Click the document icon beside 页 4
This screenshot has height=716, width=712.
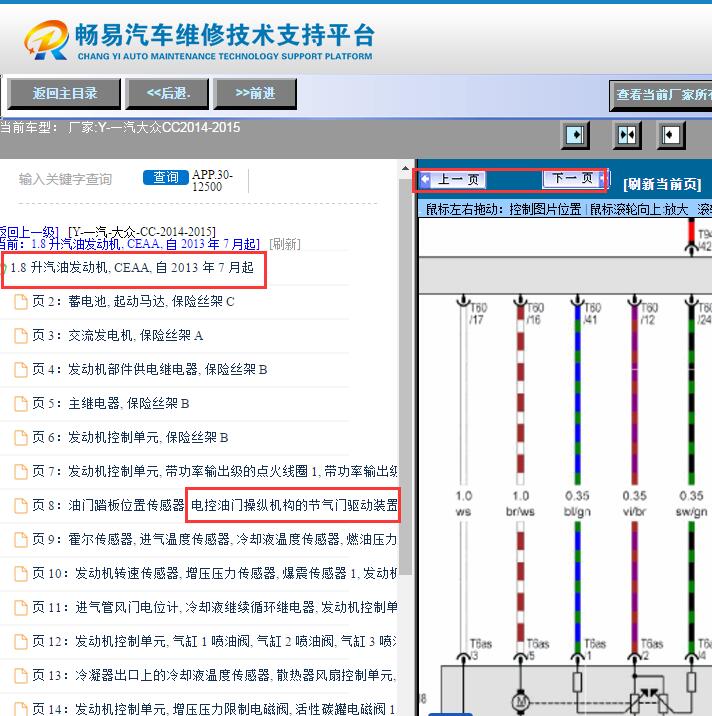click(21, 370)
